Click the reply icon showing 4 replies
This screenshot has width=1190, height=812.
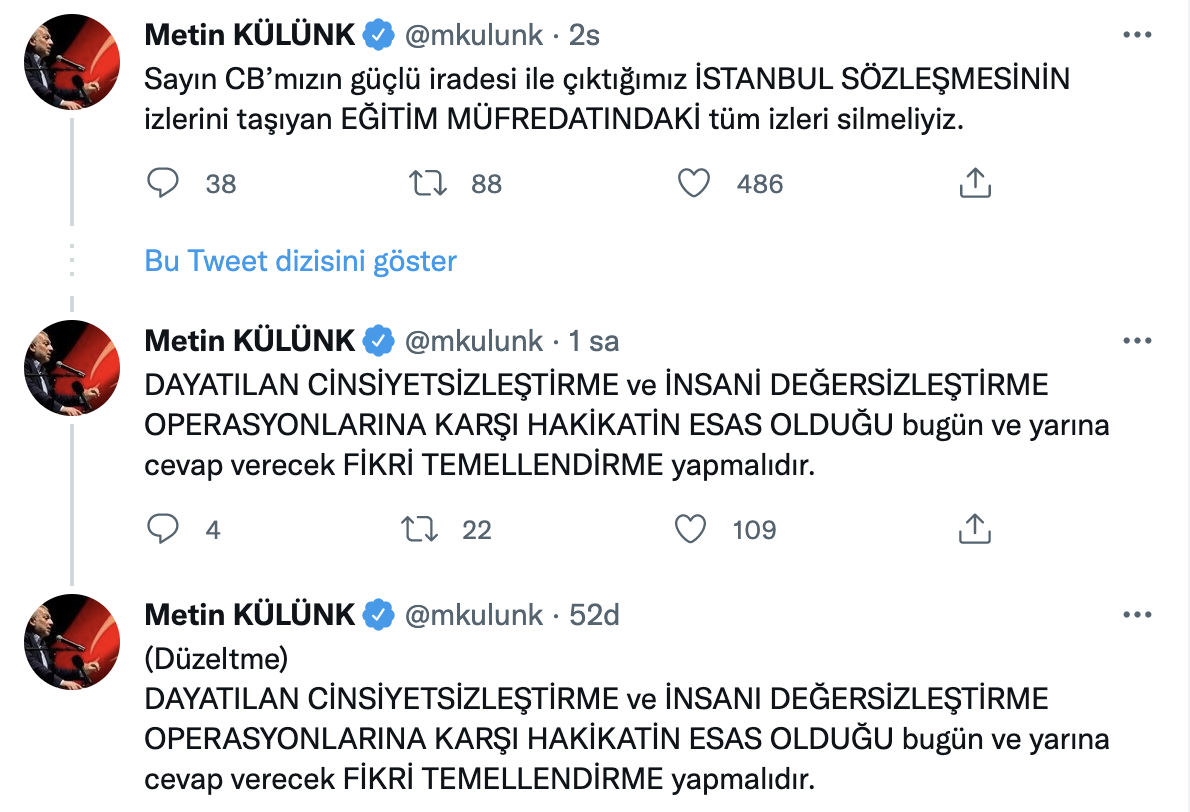pos(162,530)
